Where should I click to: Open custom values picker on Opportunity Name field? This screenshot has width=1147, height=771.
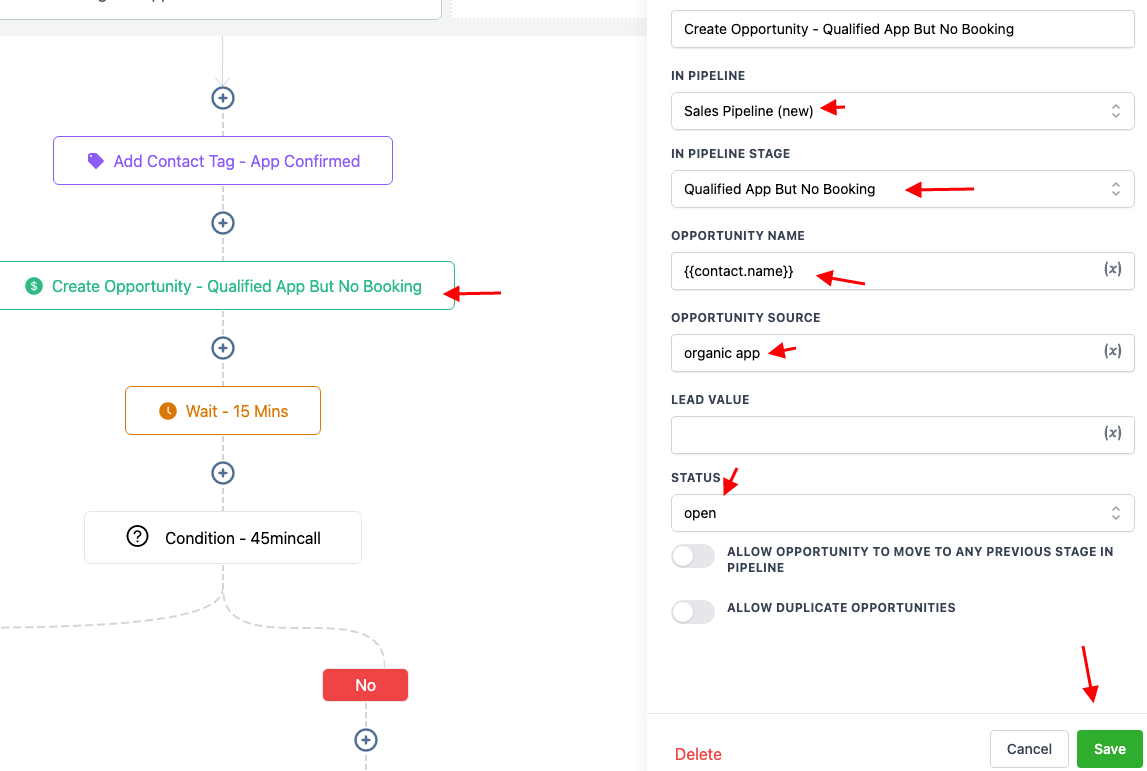(x=1112, y=270)
